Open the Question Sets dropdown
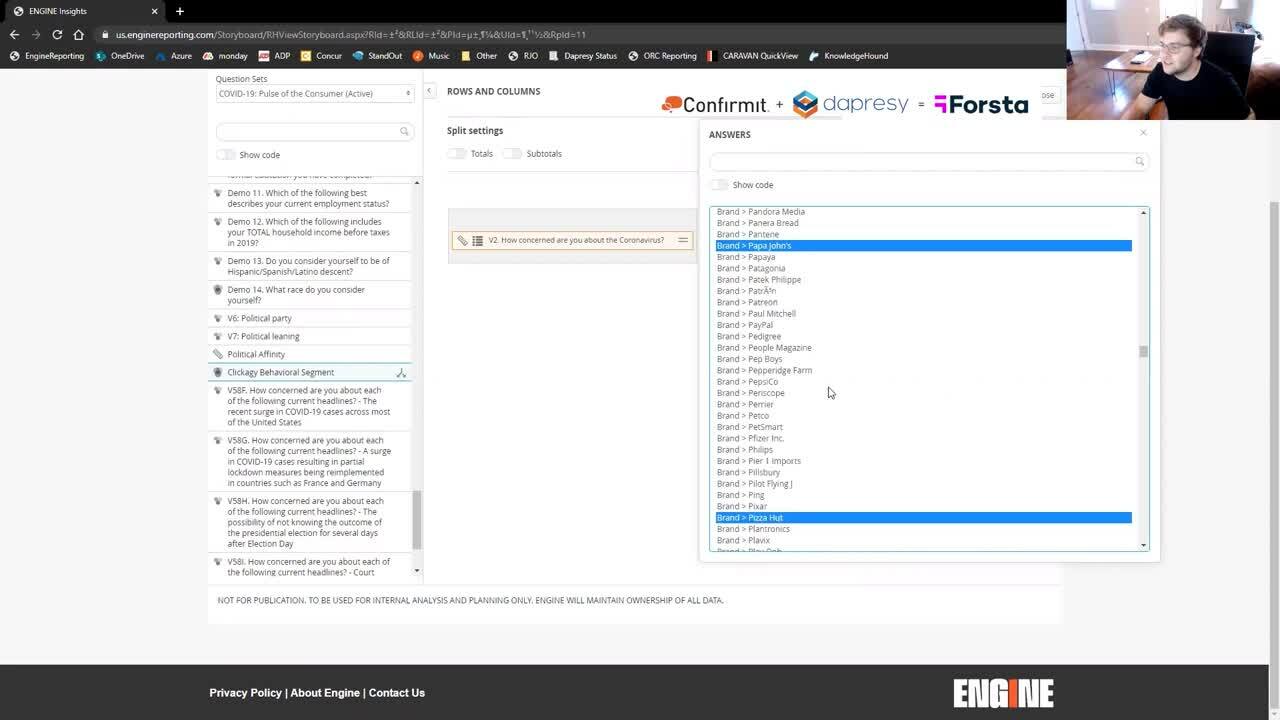This screenshot has width=1280, height=720. coord(315,93)
